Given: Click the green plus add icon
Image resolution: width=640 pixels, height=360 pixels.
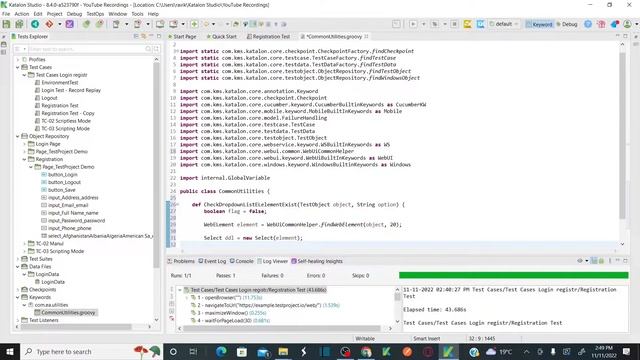Looking at the screenshot, I should click(194, 24).
